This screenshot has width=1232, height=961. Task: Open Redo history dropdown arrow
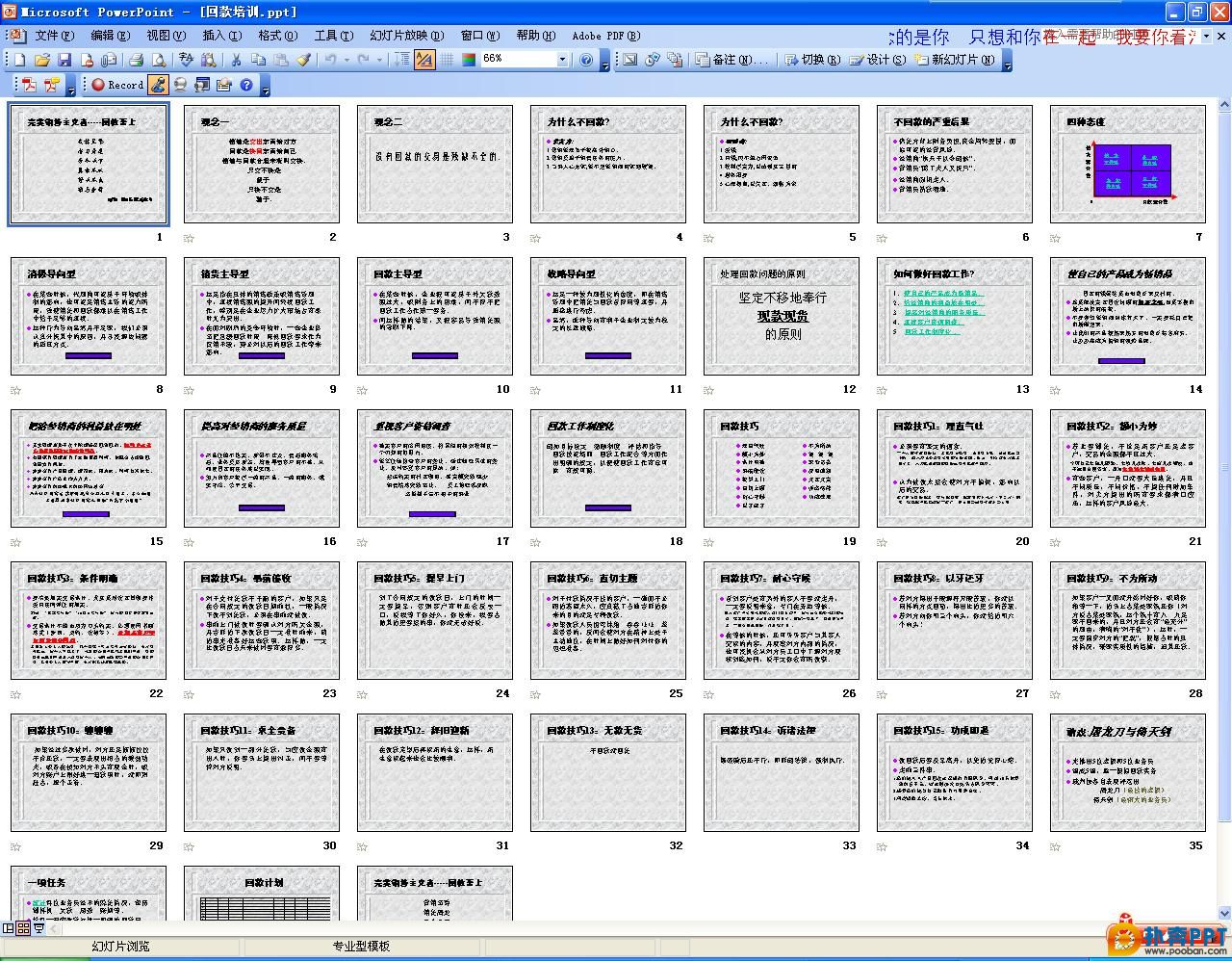pos(379,60)
